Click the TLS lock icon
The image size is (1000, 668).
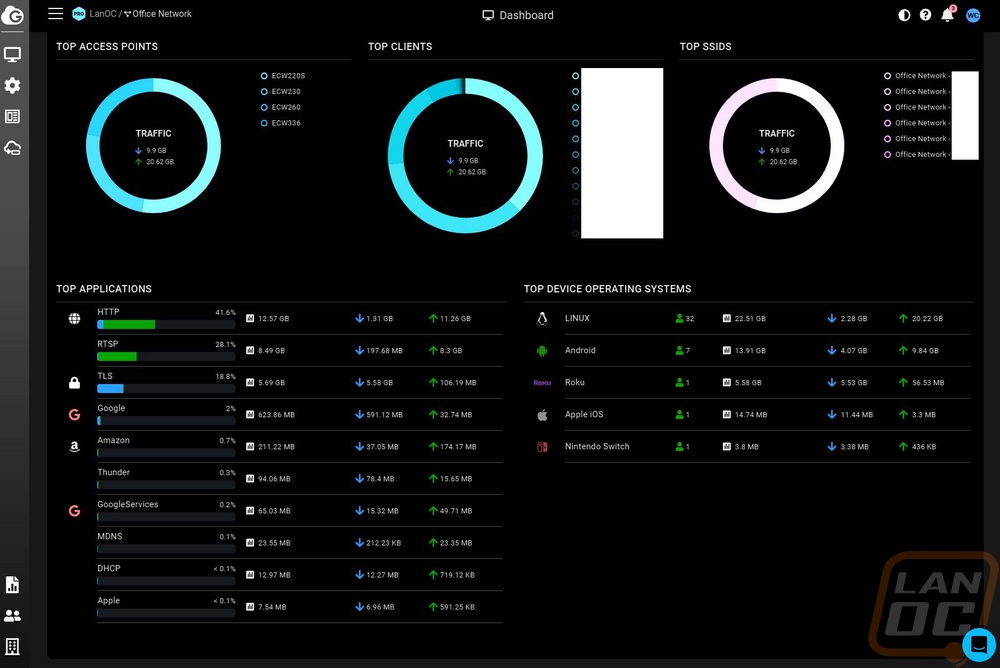tap(75, 382)
